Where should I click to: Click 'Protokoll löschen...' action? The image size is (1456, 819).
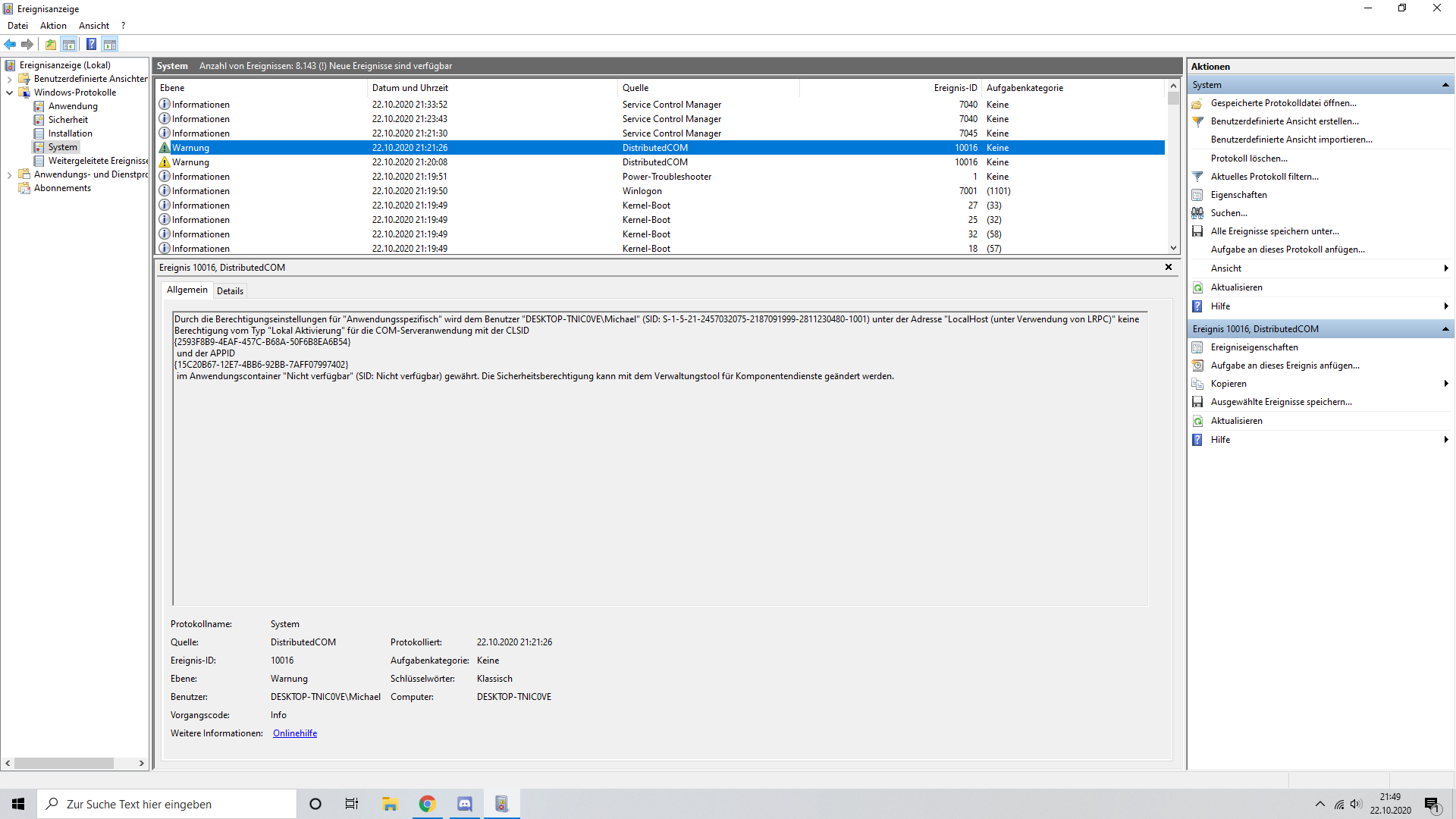click(x=1248, y=158)
